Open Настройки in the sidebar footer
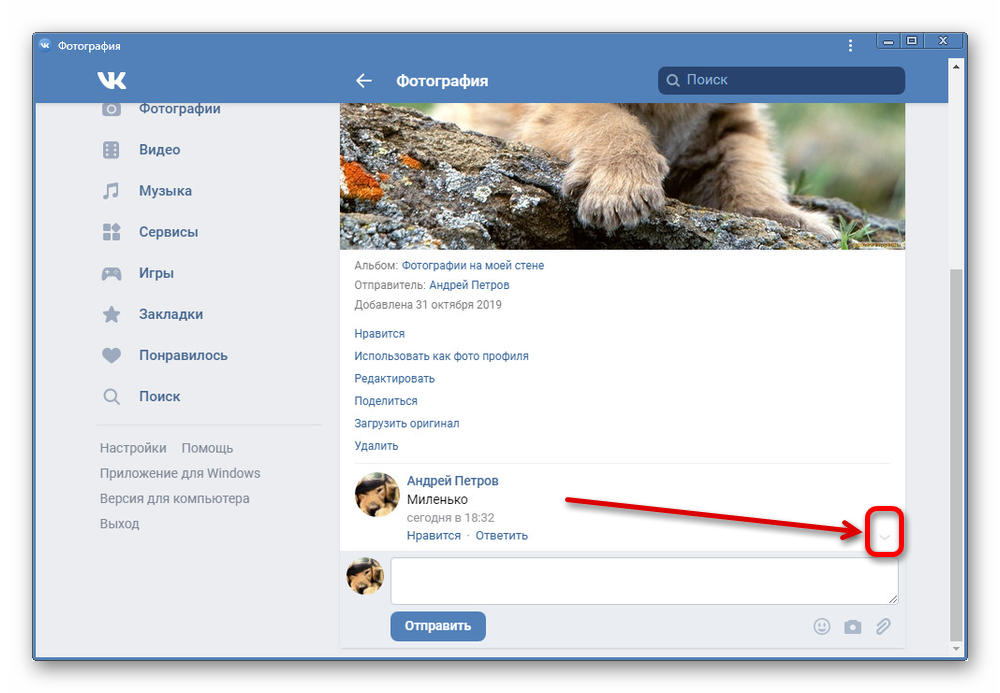The image size is (1000, 693). point(133,448)
